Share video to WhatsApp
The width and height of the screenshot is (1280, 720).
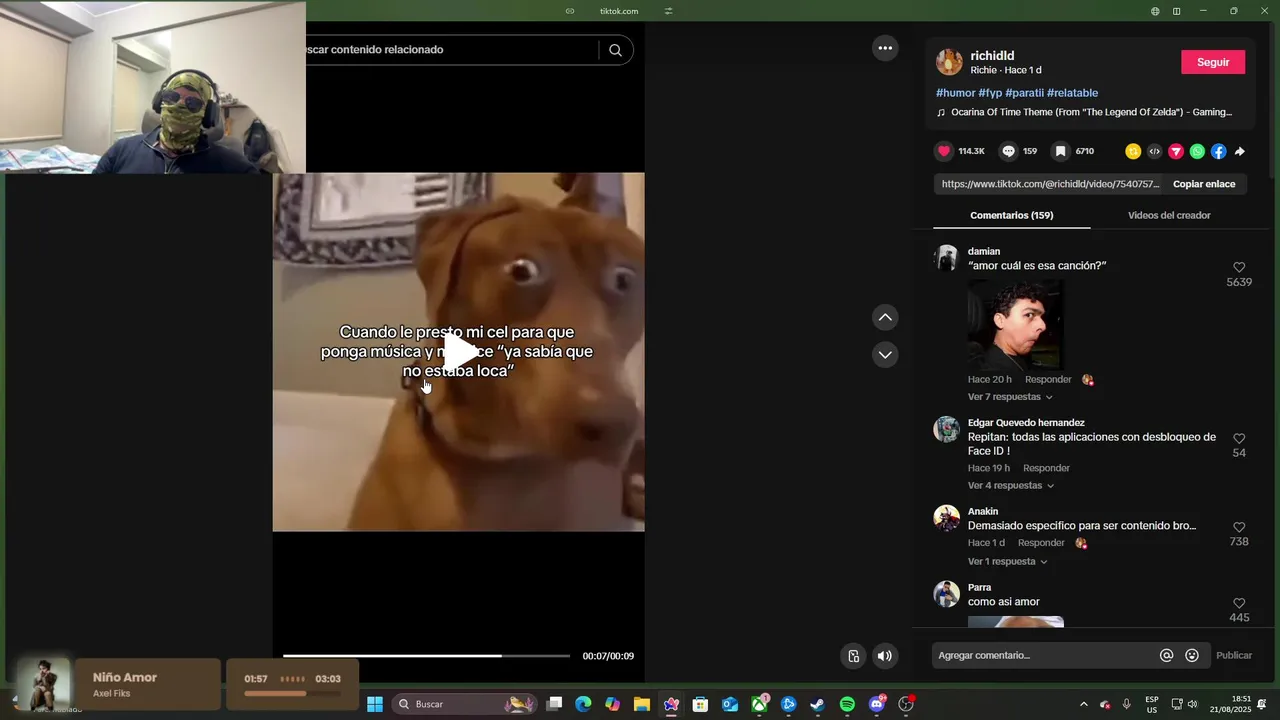coord(1197,152)
